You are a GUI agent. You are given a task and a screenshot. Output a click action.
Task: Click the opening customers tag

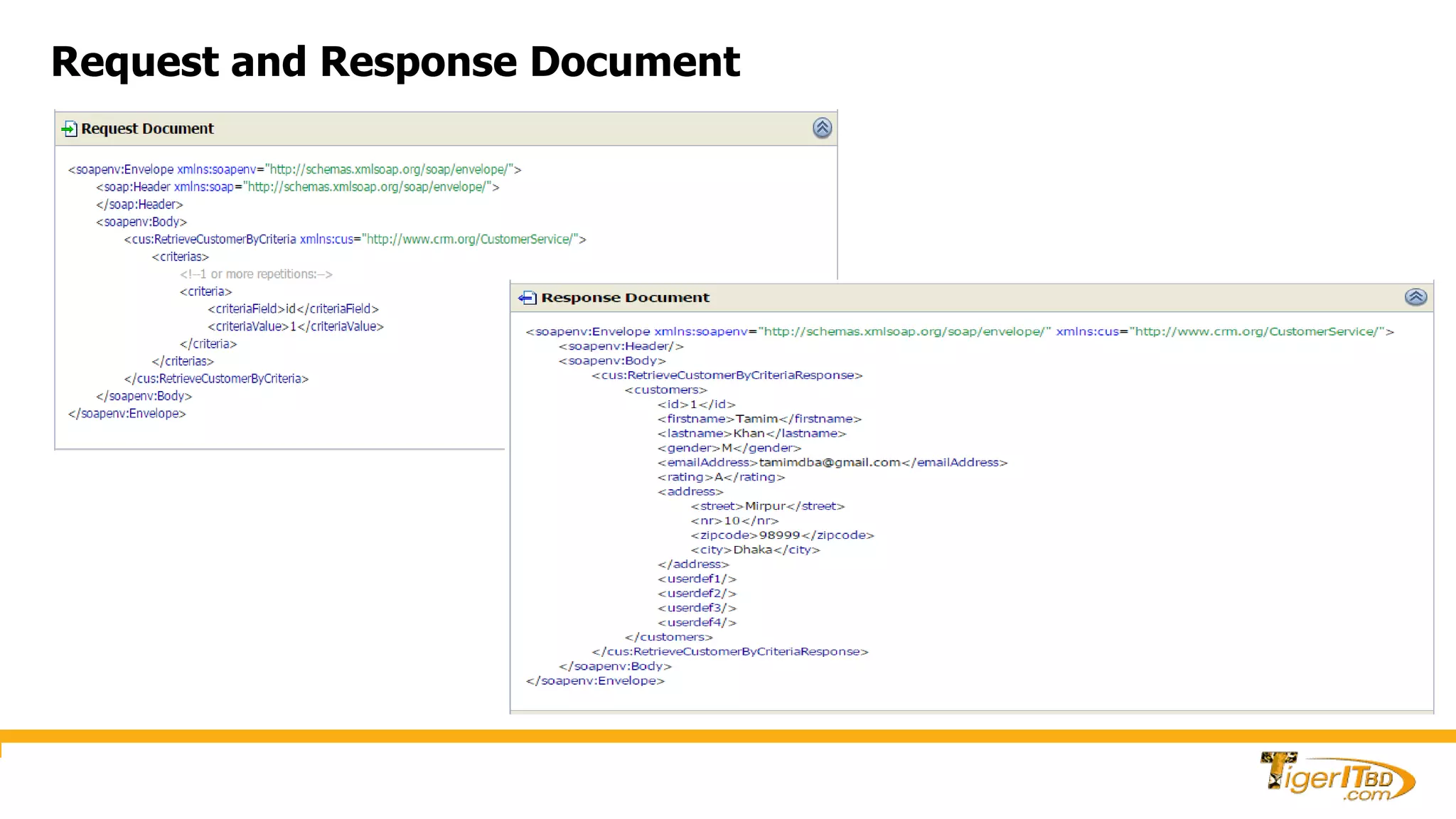(666, 390)
